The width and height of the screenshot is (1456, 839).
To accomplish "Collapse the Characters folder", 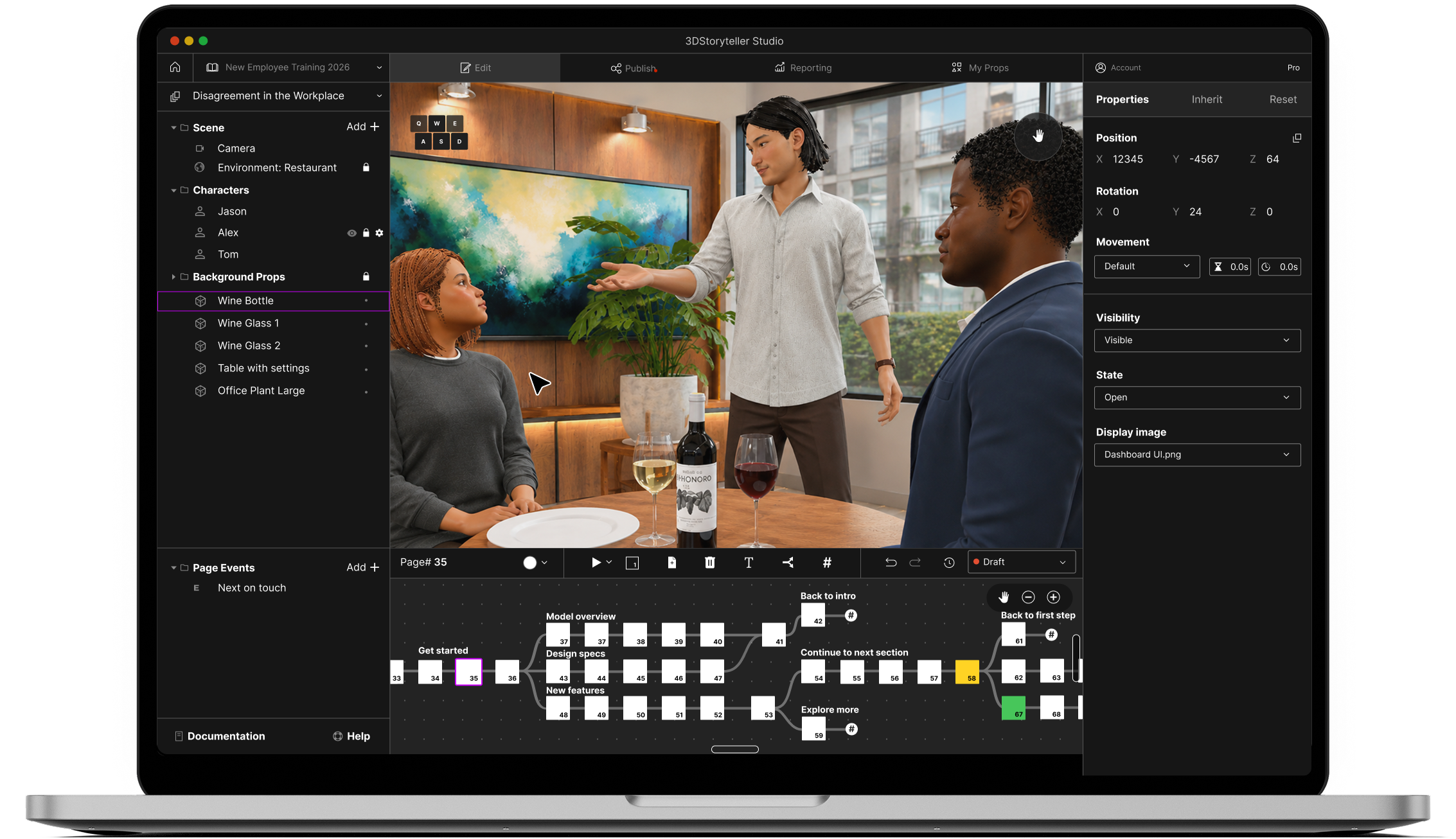I will pyautogui.click(x=173, y=191).
